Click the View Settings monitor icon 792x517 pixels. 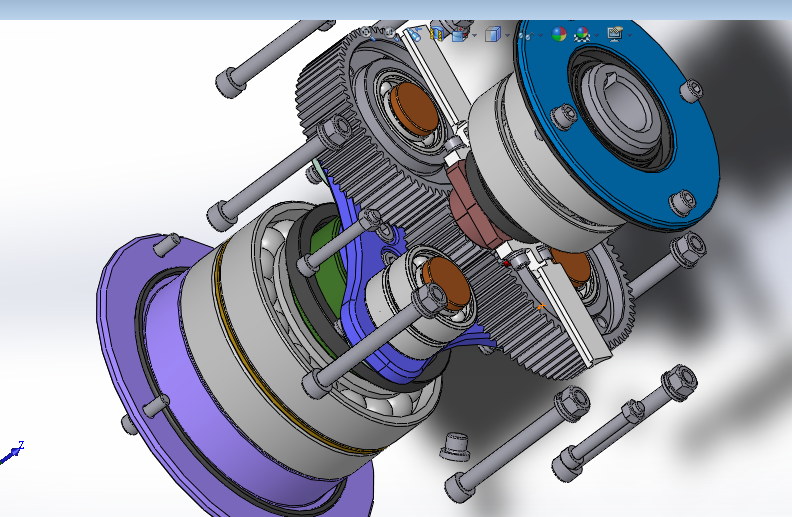tap(615, 34)
